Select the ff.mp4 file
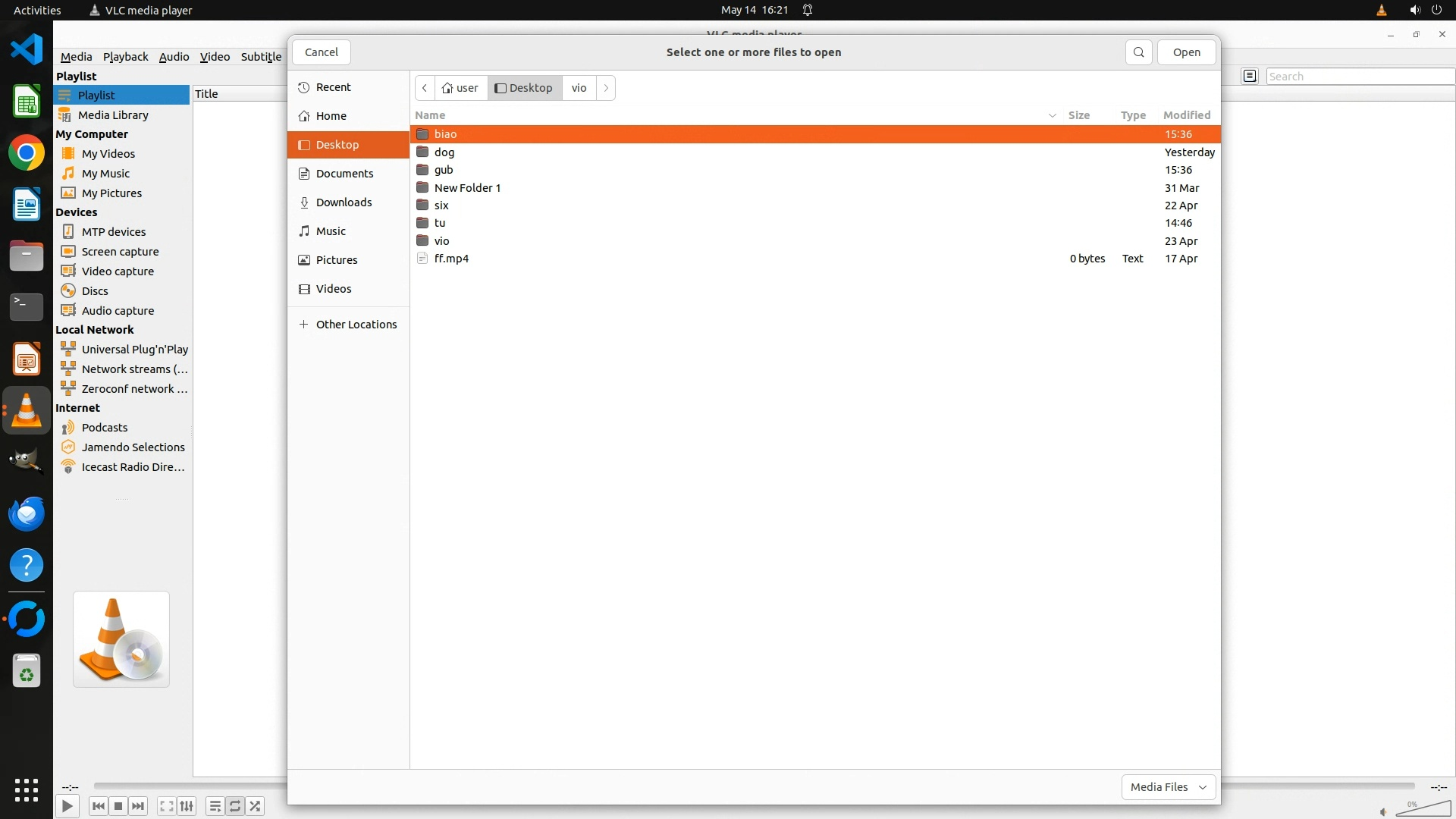 point(451,259)
